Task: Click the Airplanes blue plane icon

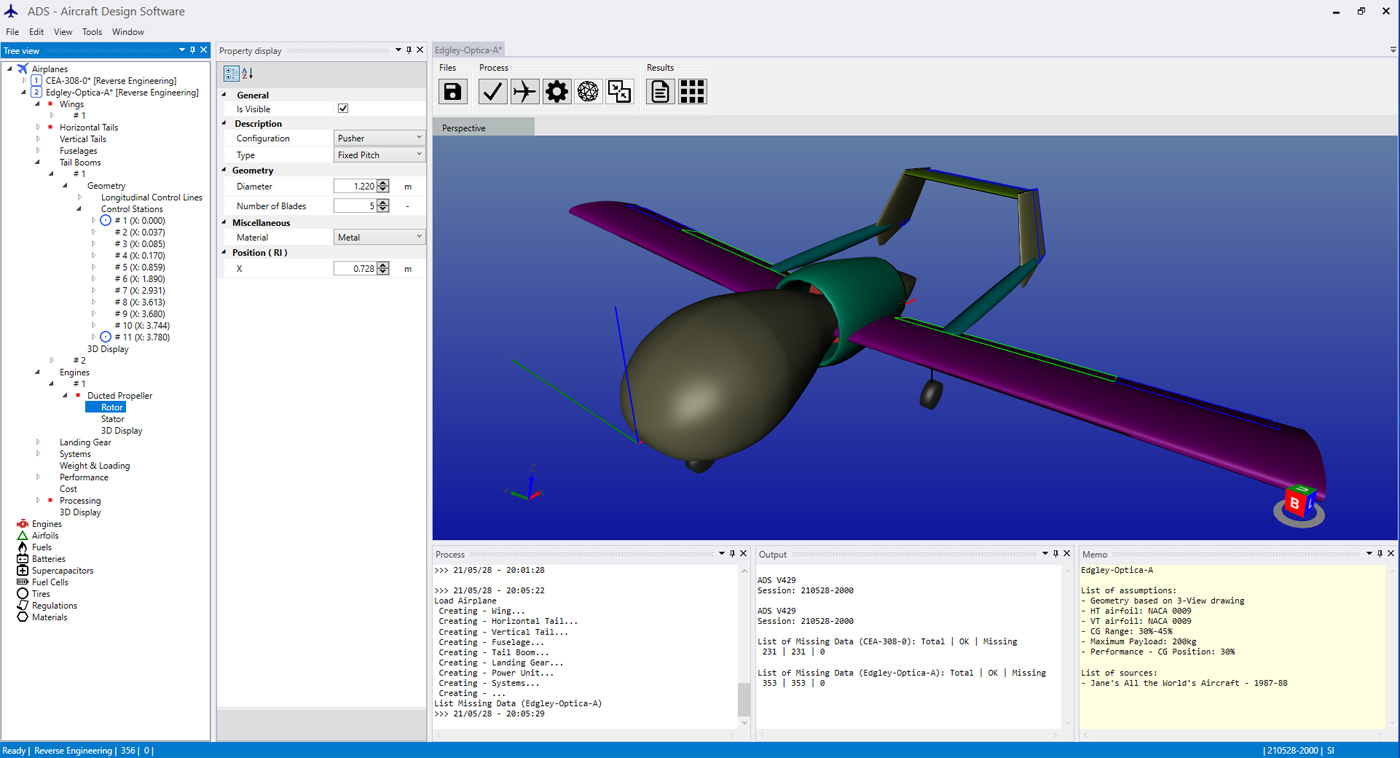Action: (22, 69)
